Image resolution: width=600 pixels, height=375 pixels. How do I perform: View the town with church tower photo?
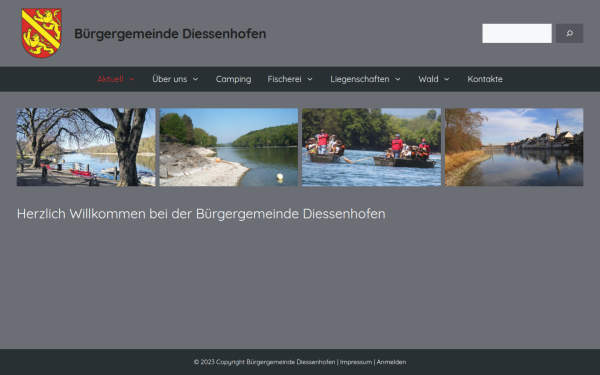(x=514, y=147)
